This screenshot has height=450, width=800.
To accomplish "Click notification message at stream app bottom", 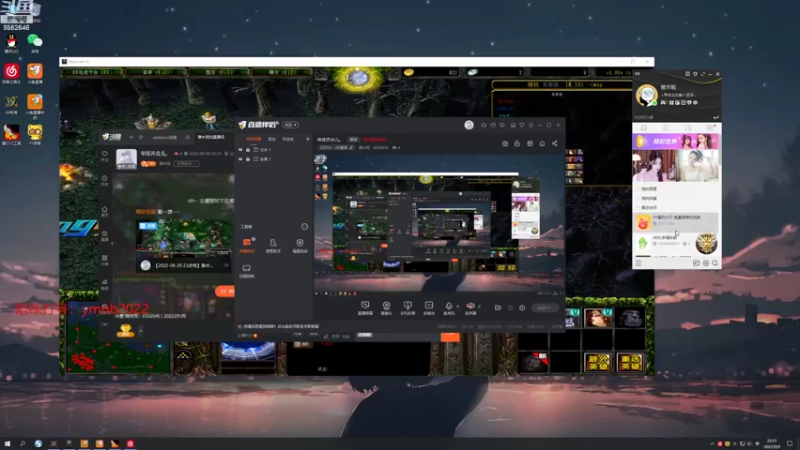I will (280, 326).
